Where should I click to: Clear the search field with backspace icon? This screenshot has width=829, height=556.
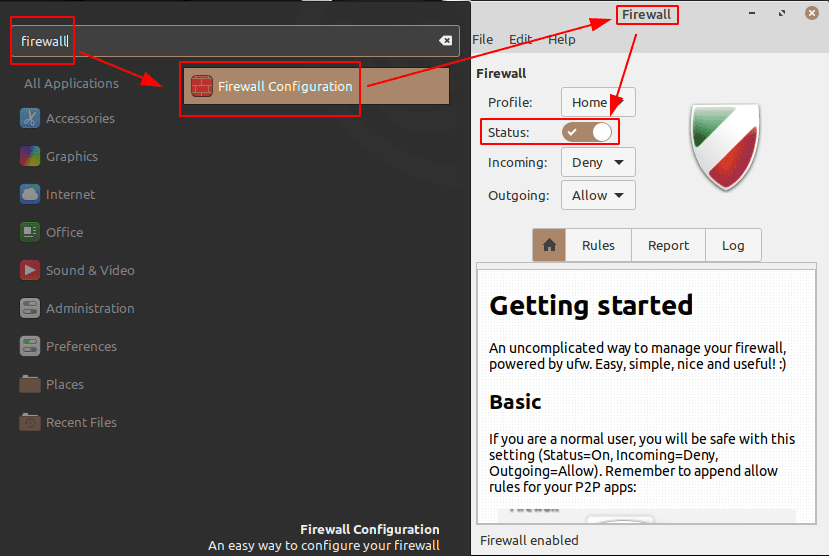click(445, 41)
